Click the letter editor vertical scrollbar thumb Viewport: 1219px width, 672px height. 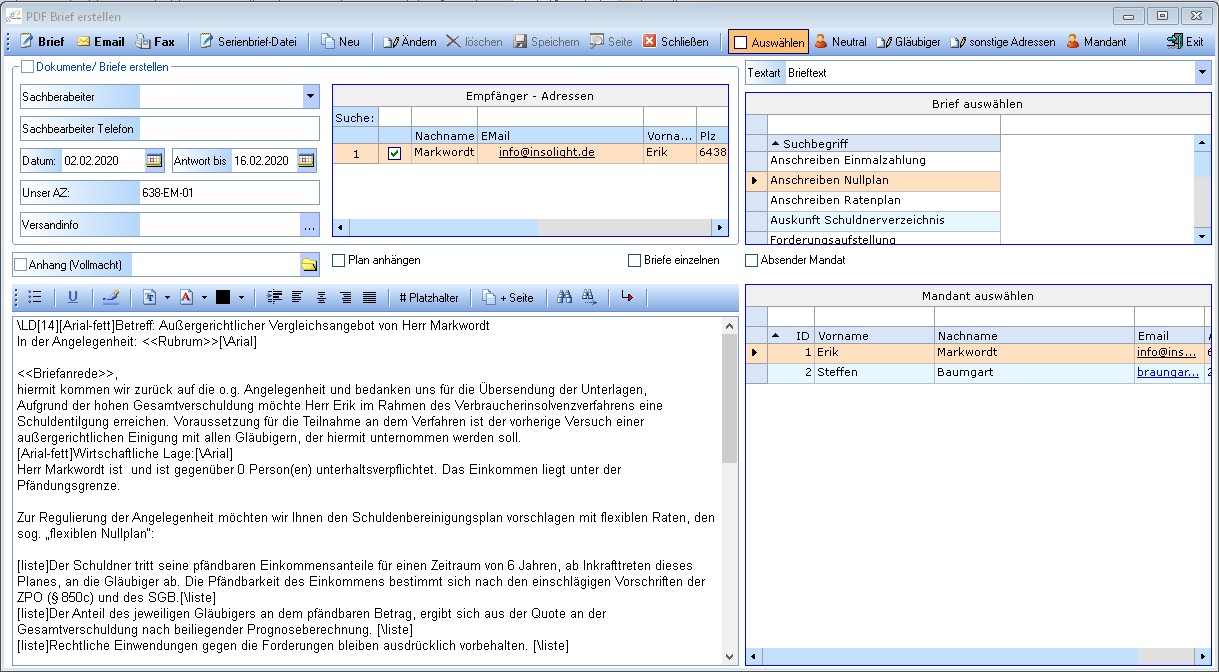coord(729,396)
